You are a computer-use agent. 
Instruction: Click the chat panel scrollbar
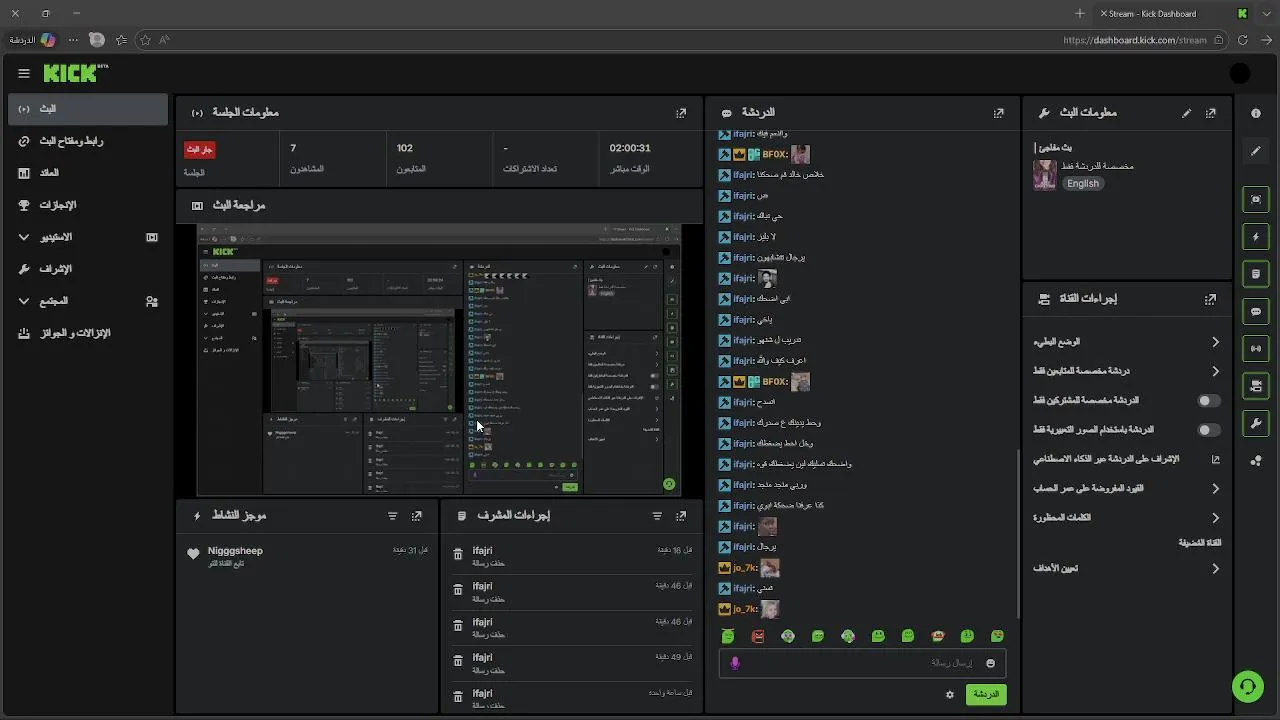[1017, 535]
